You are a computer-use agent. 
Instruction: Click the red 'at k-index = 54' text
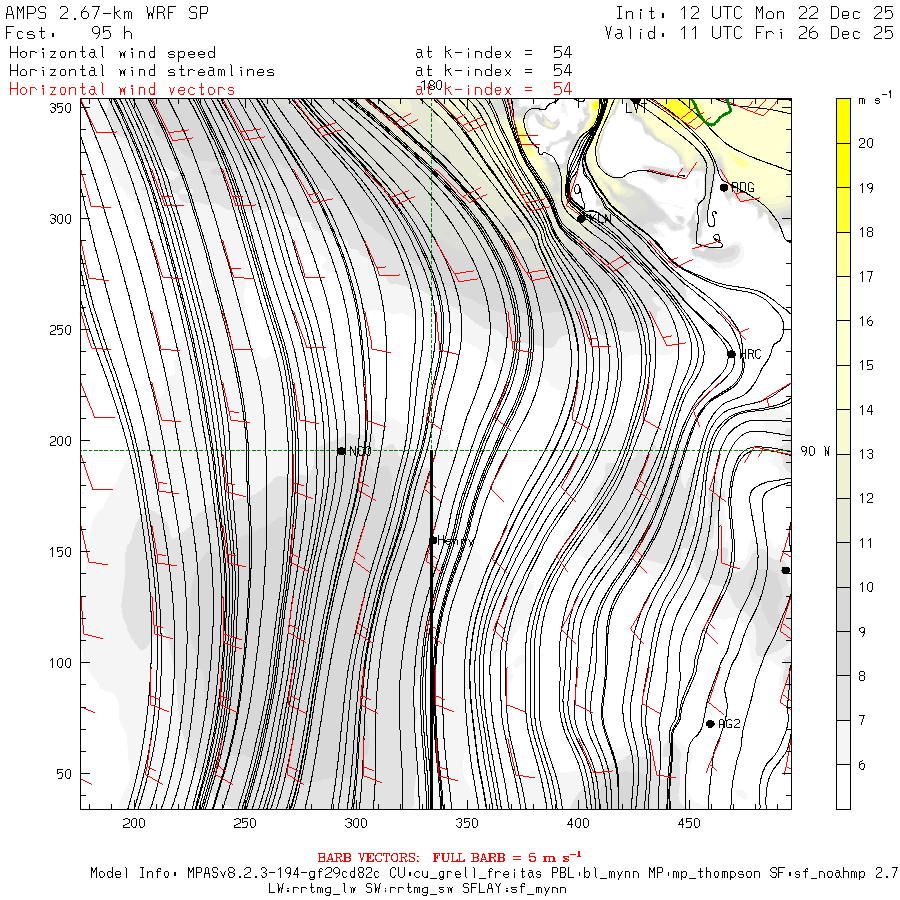click(494, 90)
